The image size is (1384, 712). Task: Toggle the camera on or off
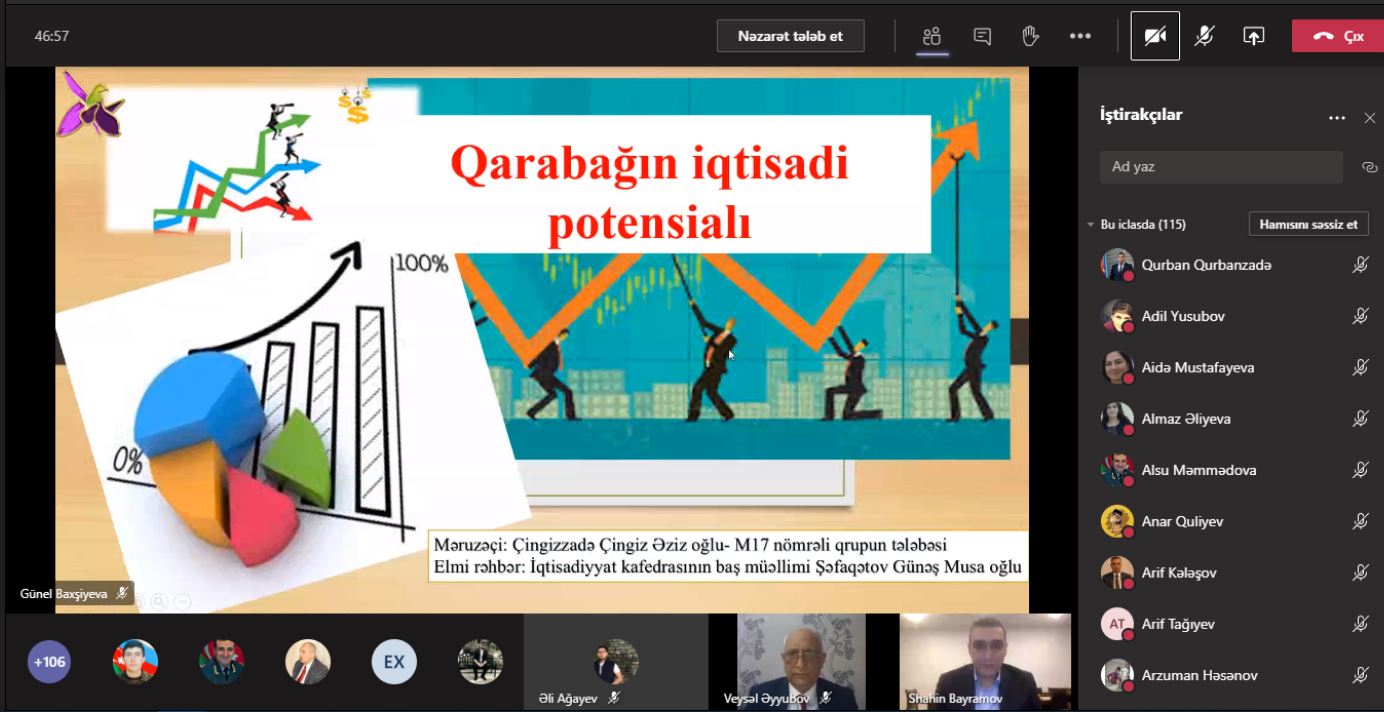point(1155,36)
